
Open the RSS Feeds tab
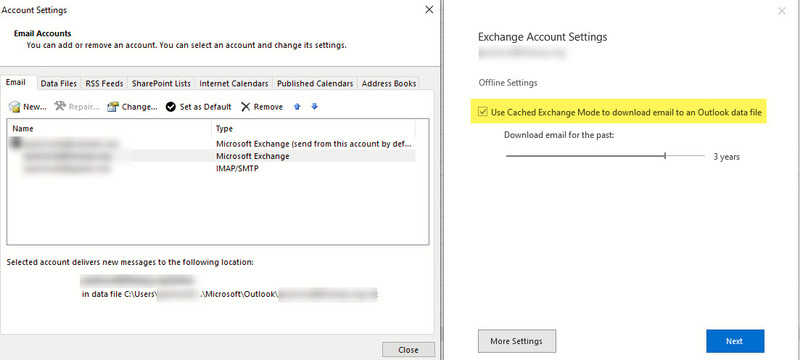pos(104,83)
